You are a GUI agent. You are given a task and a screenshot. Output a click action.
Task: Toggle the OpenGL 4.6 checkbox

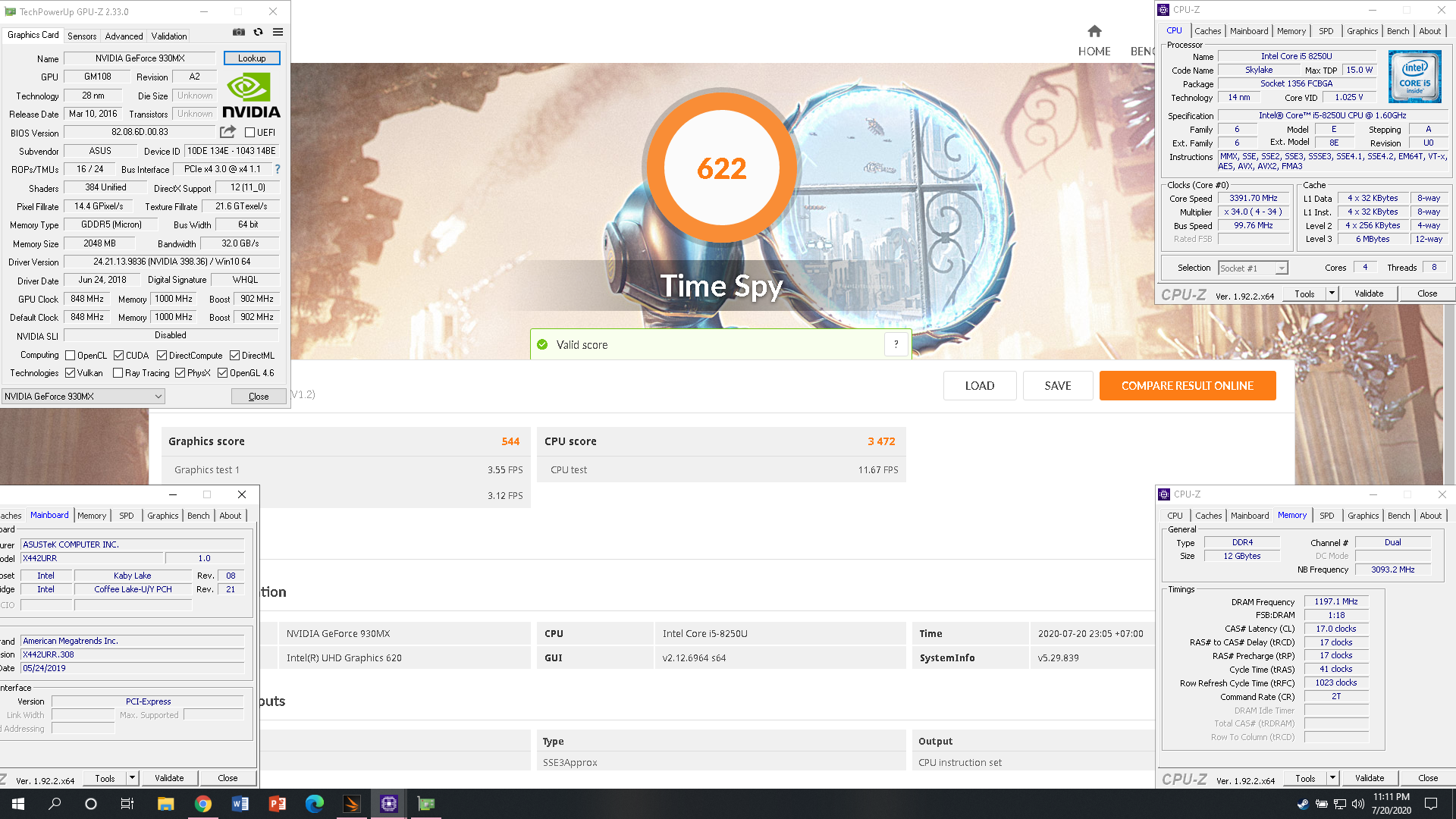tap(223, 373)
